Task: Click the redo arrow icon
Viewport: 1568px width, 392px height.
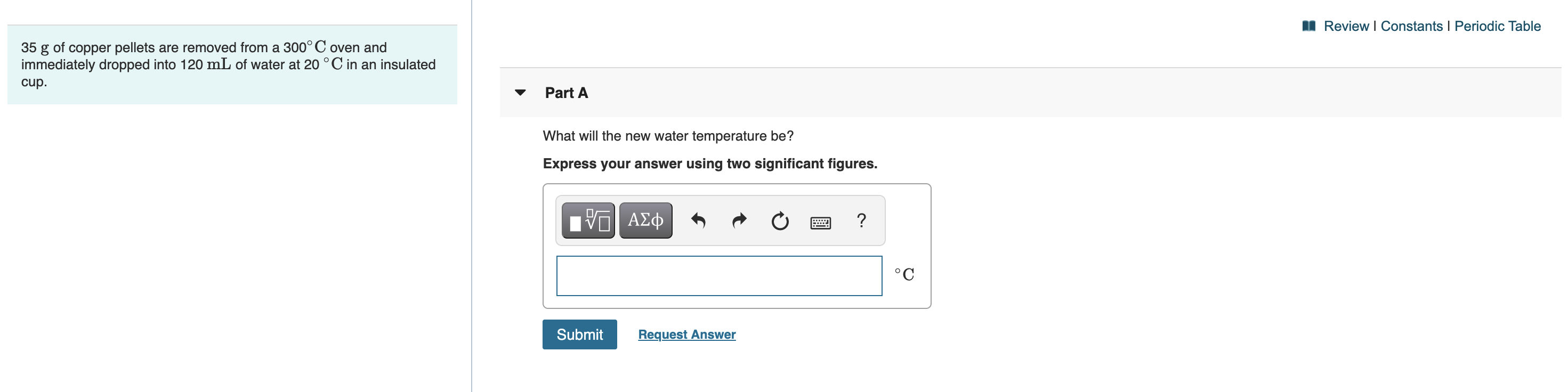Action: [x=739, y=220]
